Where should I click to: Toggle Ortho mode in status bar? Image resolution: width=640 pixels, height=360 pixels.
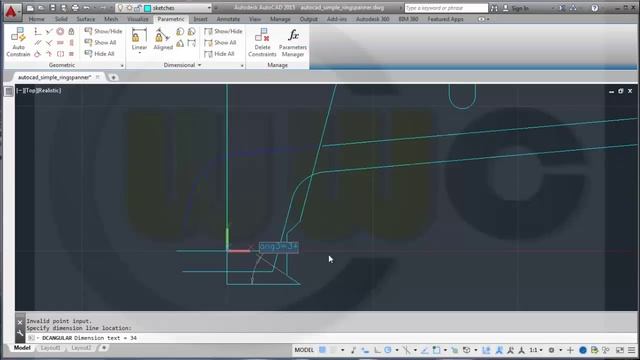[x=377, y=350]
